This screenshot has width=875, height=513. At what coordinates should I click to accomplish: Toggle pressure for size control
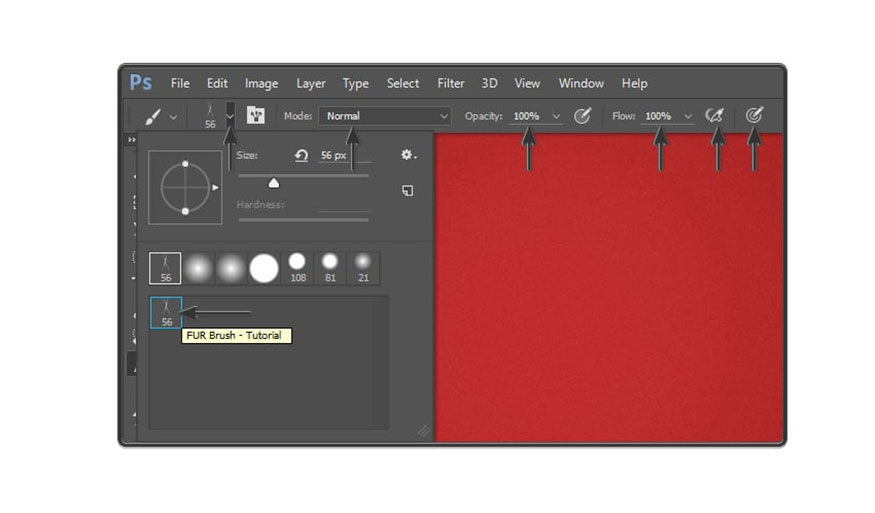coord(754,116)
